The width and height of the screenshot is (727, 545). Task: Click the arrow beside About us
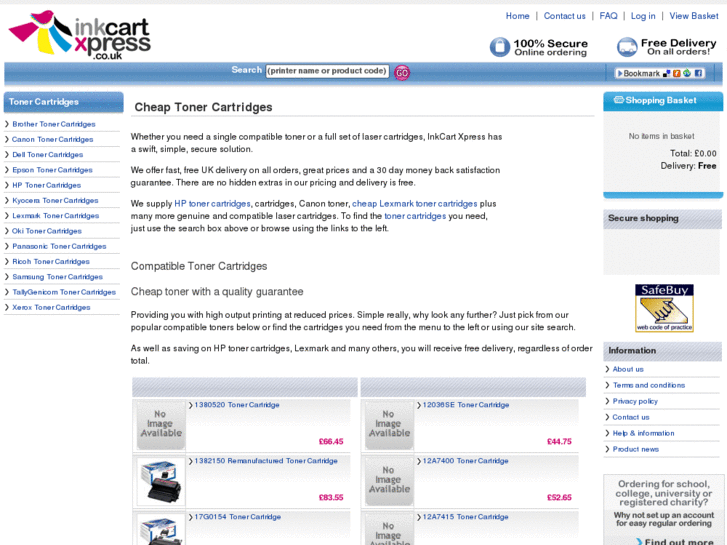607,369
